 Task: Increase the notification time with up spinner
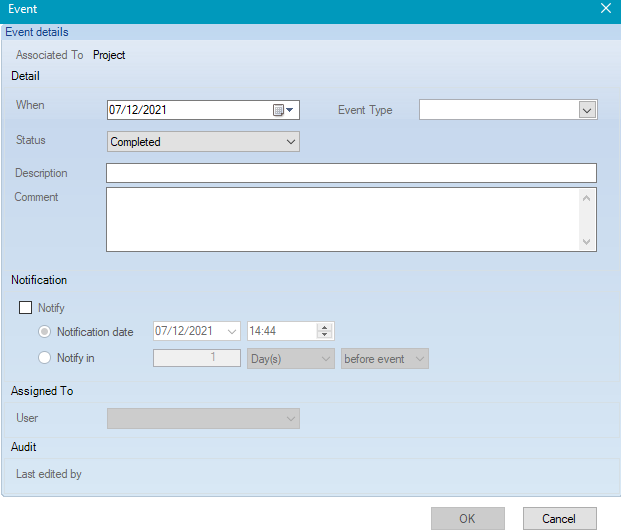pyautogui.click(x=325, y=327)
